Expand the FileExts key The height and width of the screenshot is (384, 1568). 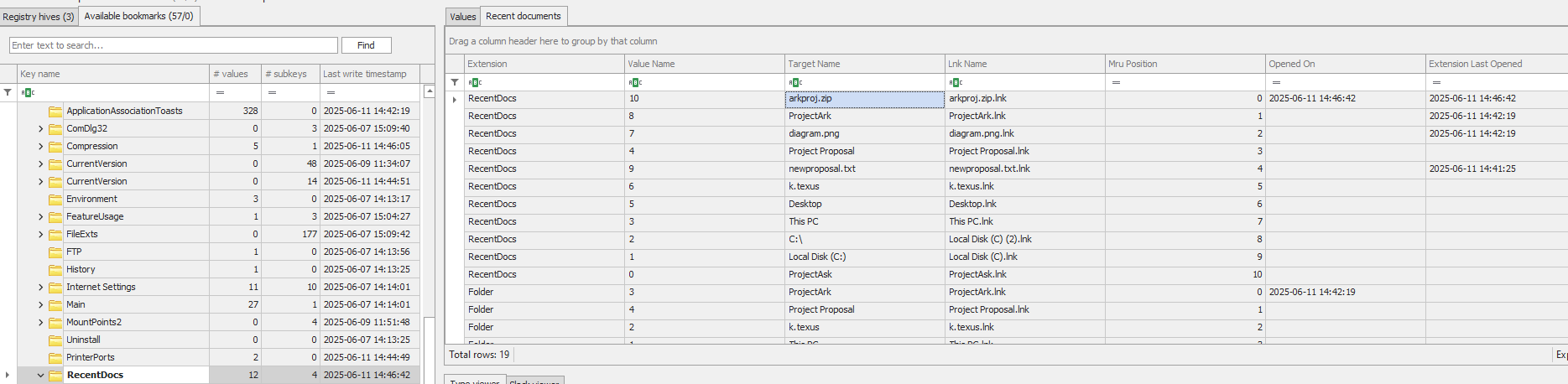tap(40, 234)
